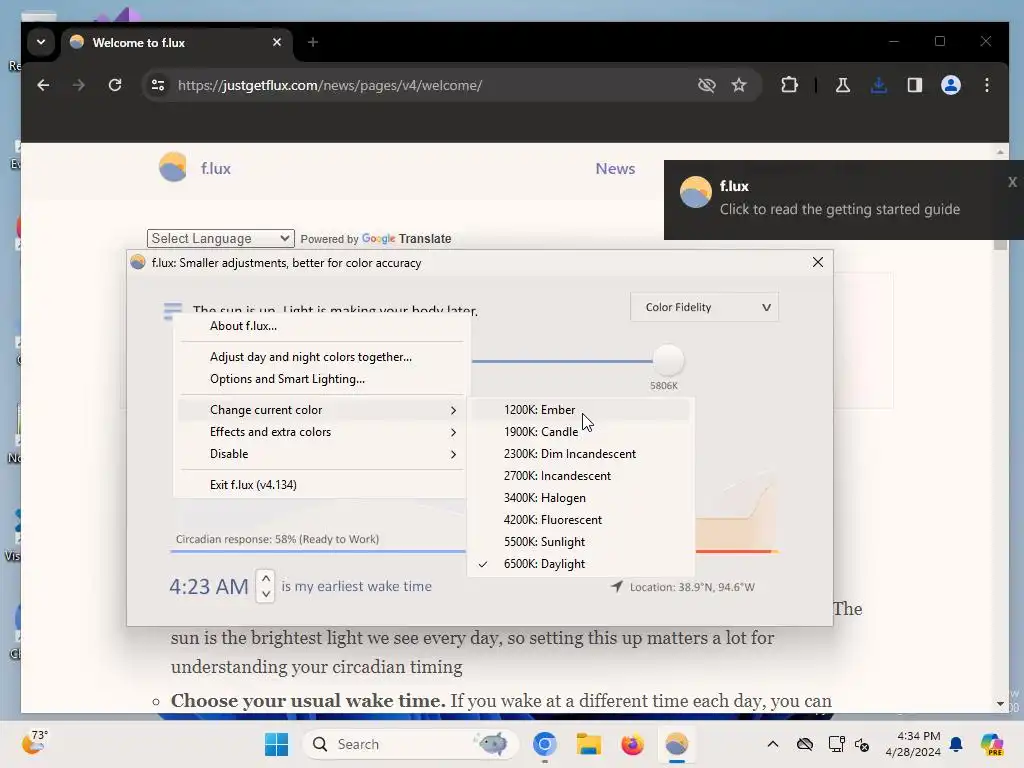
Task: Close the f.lux settings window
Action: pos(818,263)
